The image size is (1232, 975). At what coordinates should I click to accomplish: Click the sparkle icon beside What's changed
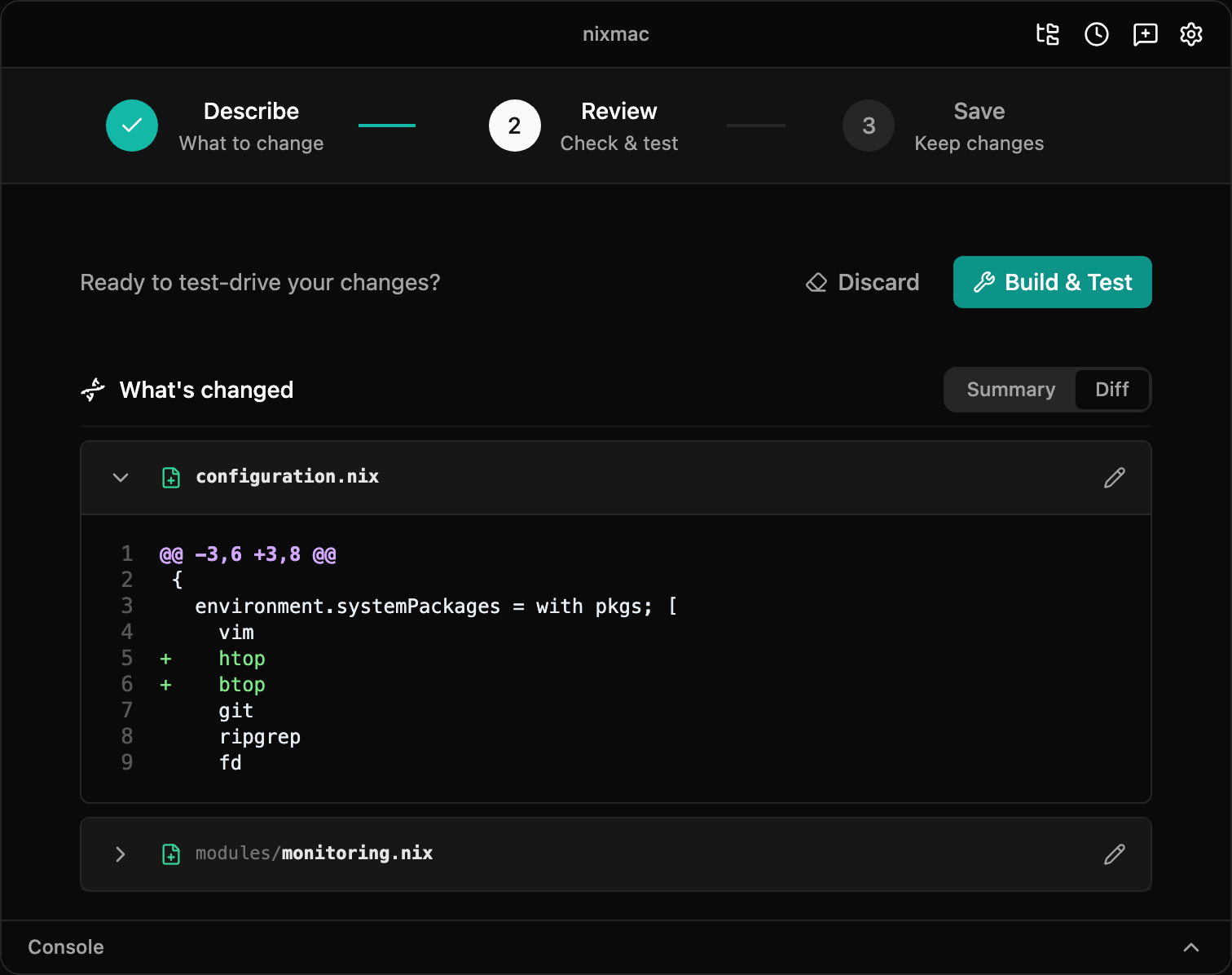point(93,390)
